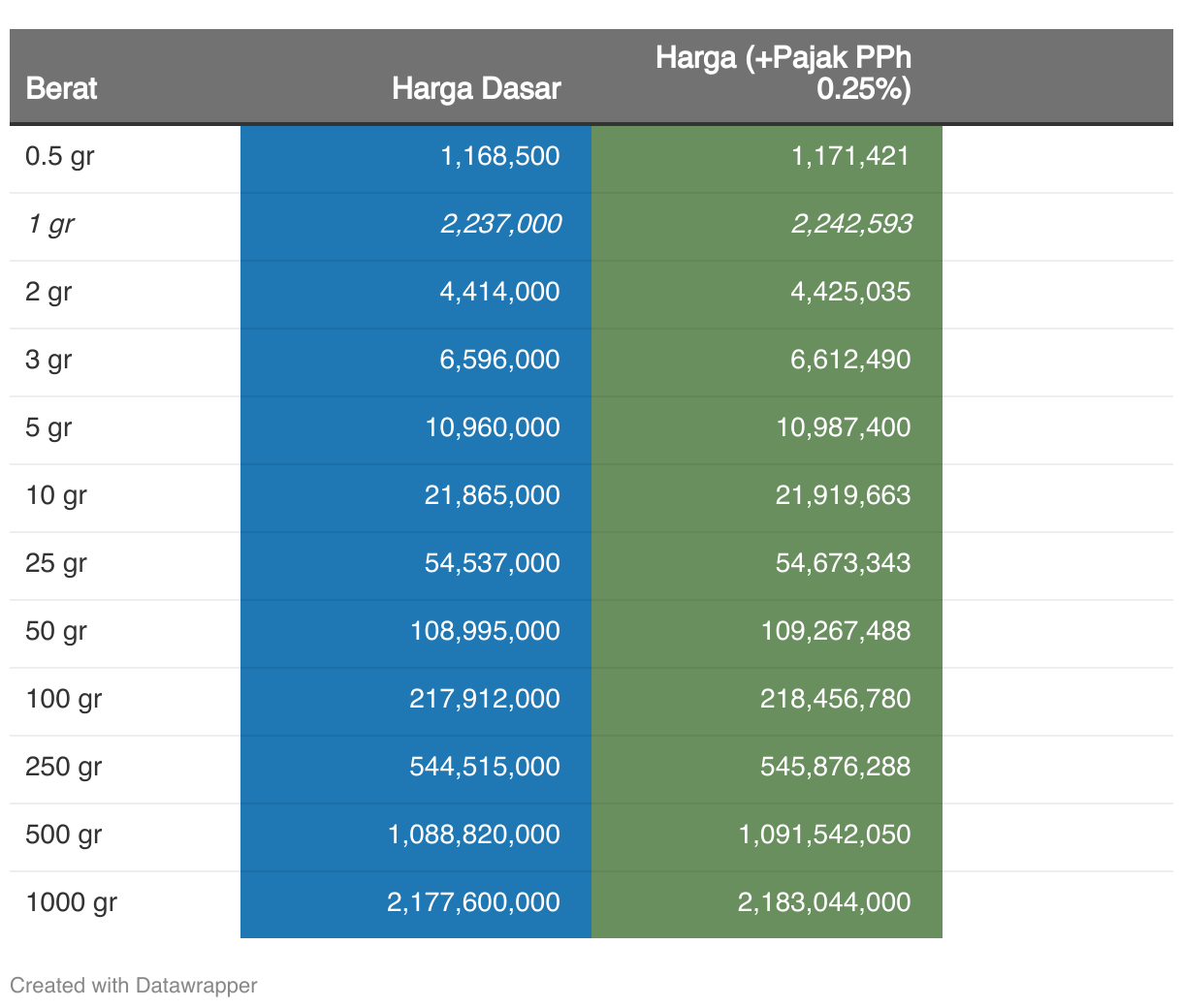Select the 54,673,343 taxed price cell
This screenshot has width=1183, height=1008.
coord(843,563)
